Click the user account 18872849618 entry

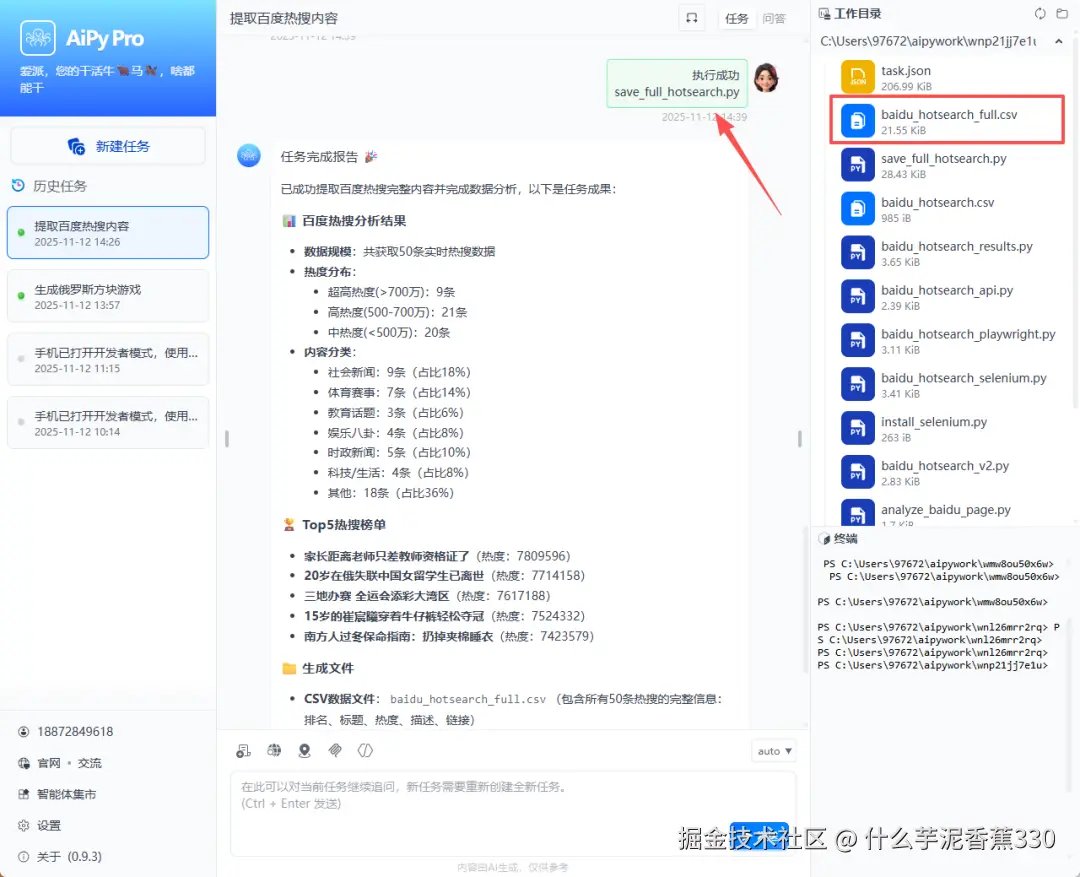(65, 732)
